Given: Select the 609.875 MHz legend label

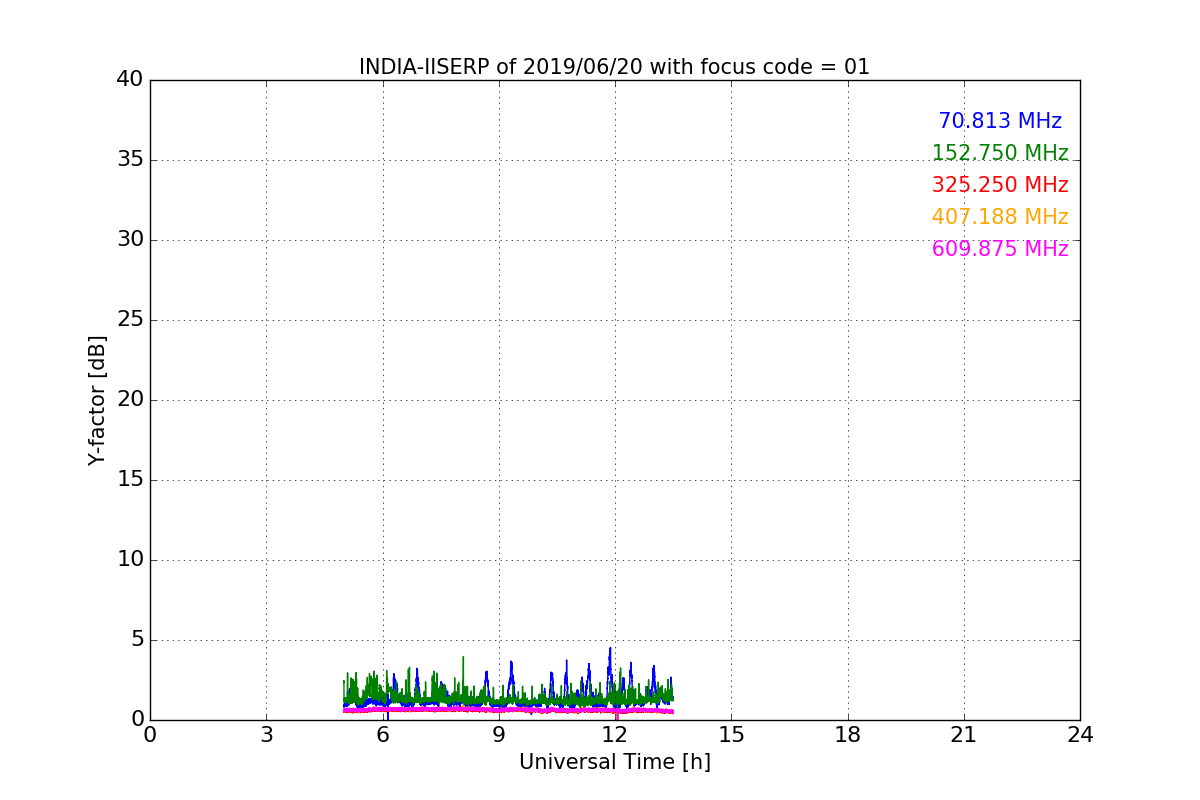Looking at the screenshot, I should [1000, 249].
